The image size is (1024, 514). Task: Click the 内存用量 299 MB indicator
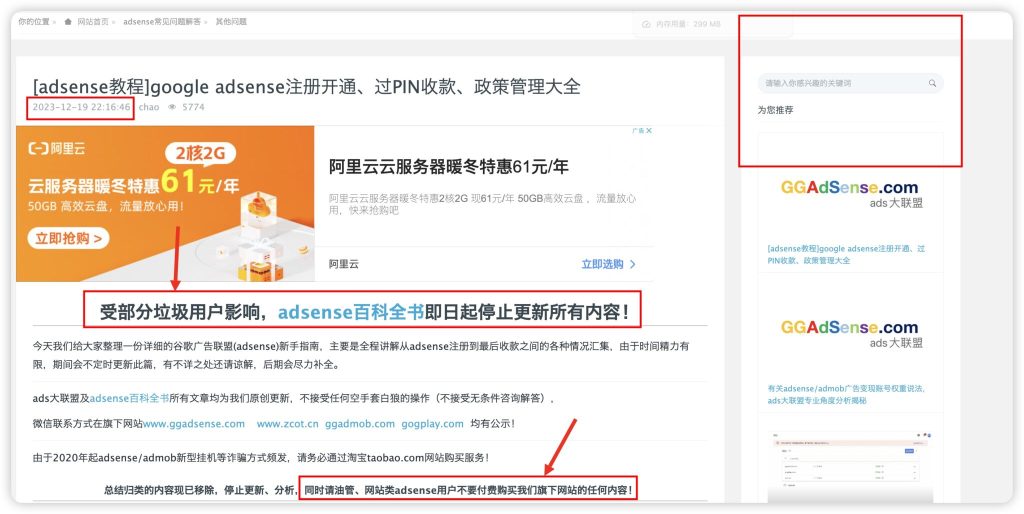point(688,24)
